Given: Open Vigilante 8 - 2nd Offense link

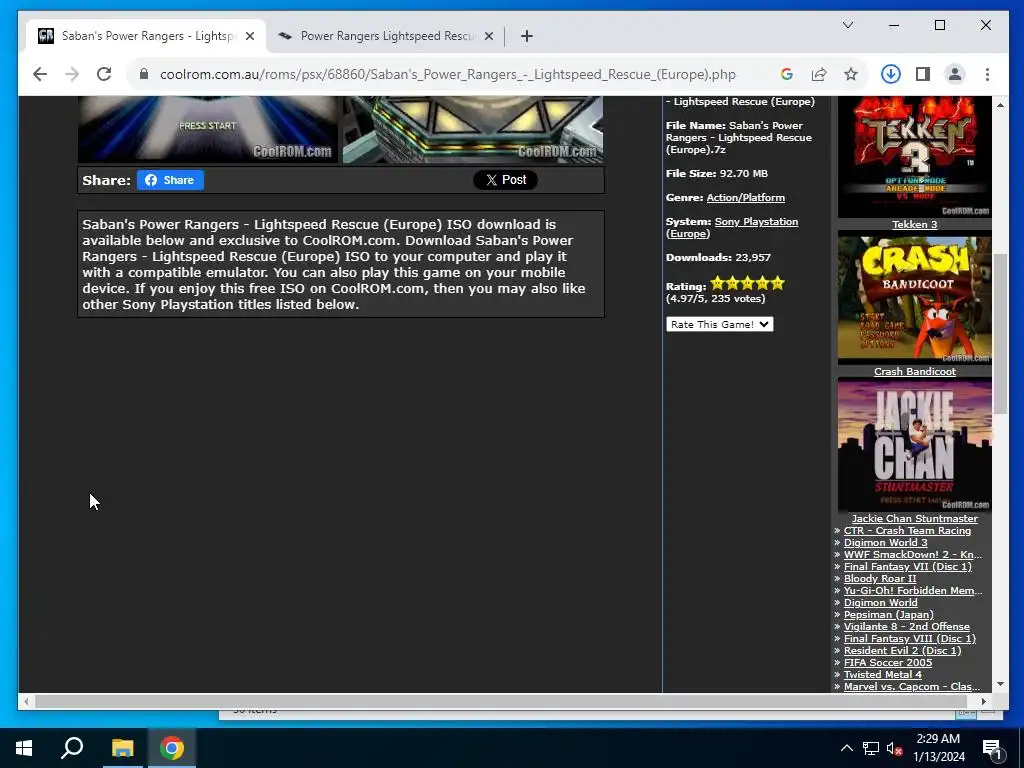Looking at the screenshot, I should point(906,627).
